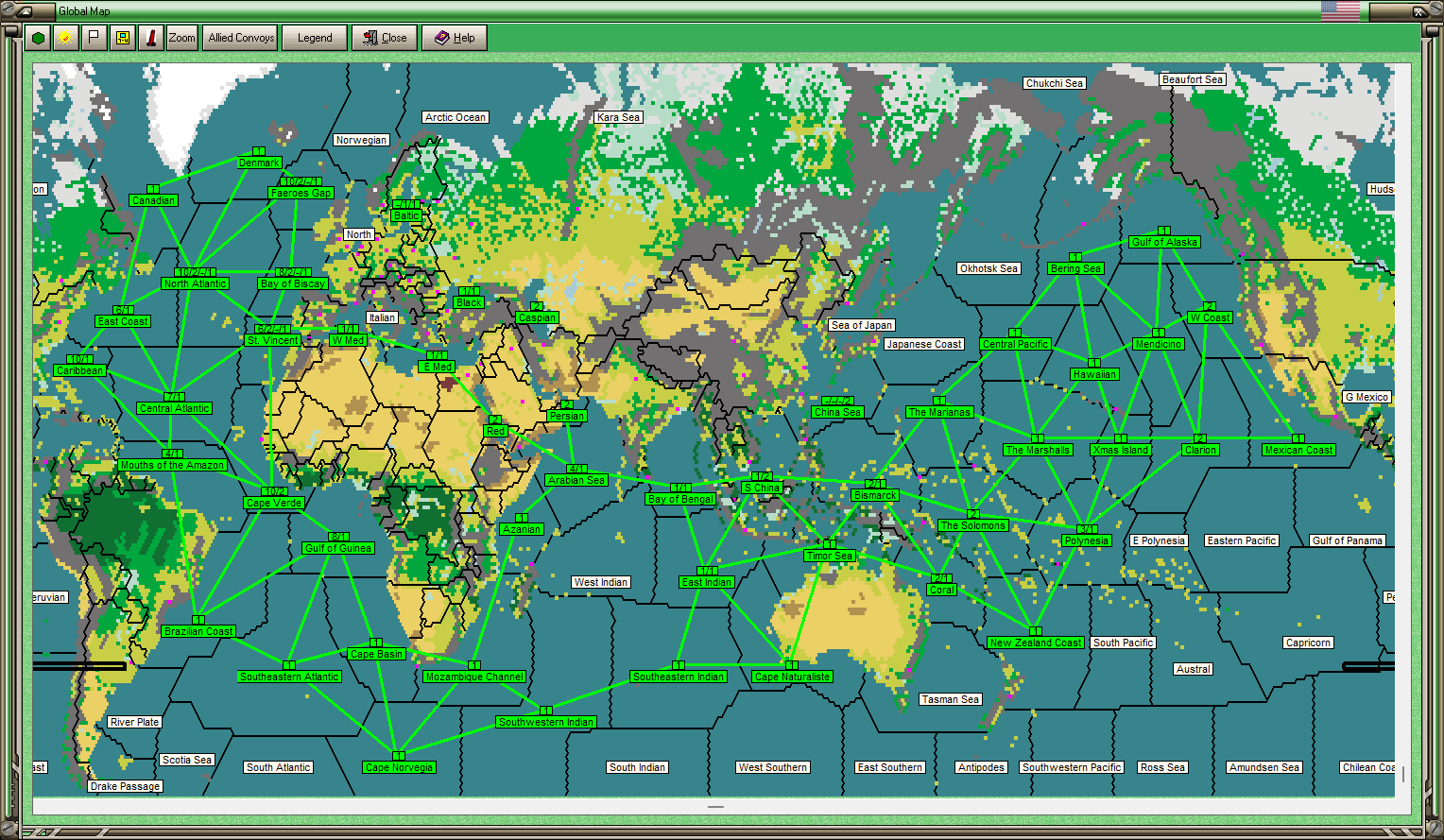Screen dimensions: 1444x840
Task: Click The Marshalls label
Action: [1038, 450]
